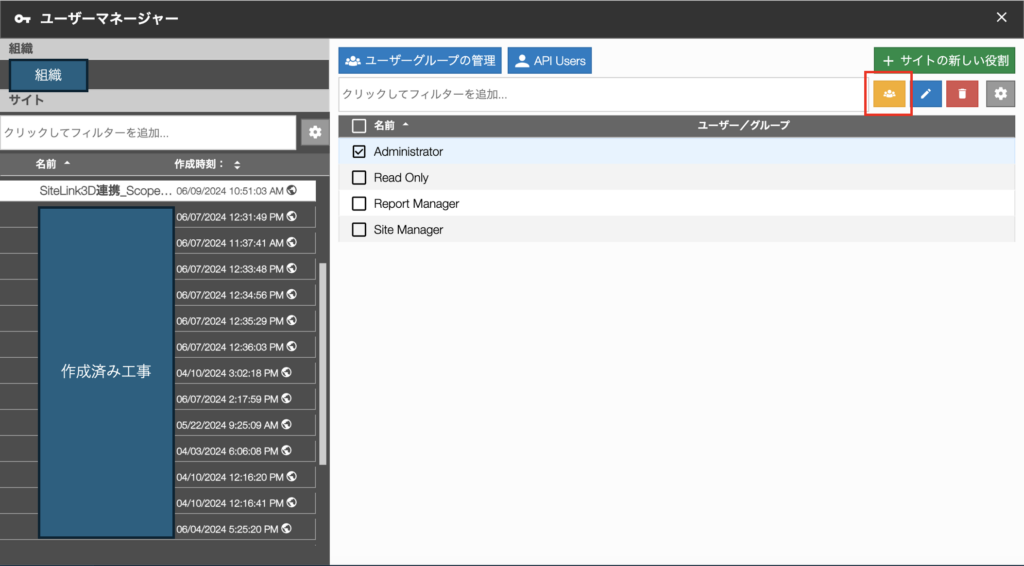The height and width of the screenshot is (566, 1024).
Task: Click the red trash delete icon
Action: 962,94
